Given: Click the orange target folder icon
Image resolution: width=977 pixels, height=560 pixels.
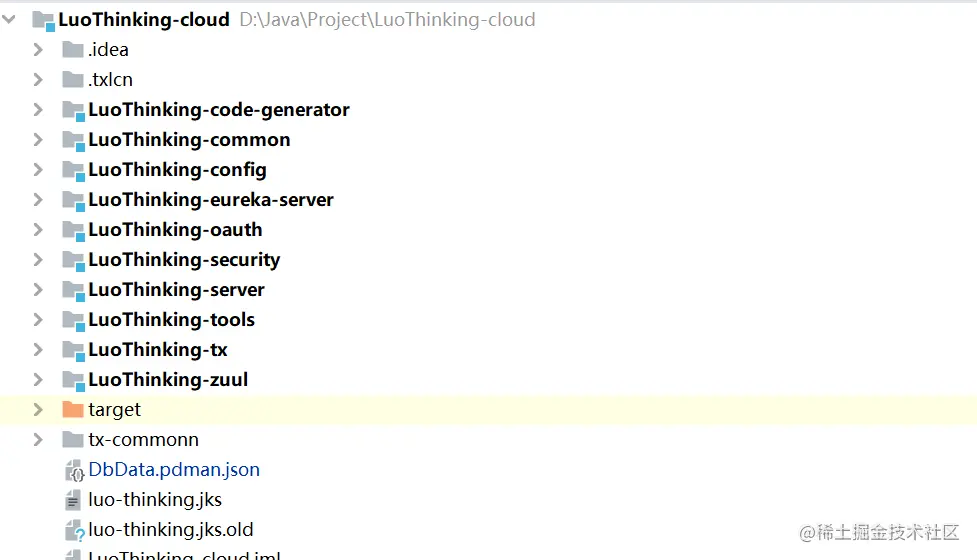Looking at the screenshot, I should 72,409.
